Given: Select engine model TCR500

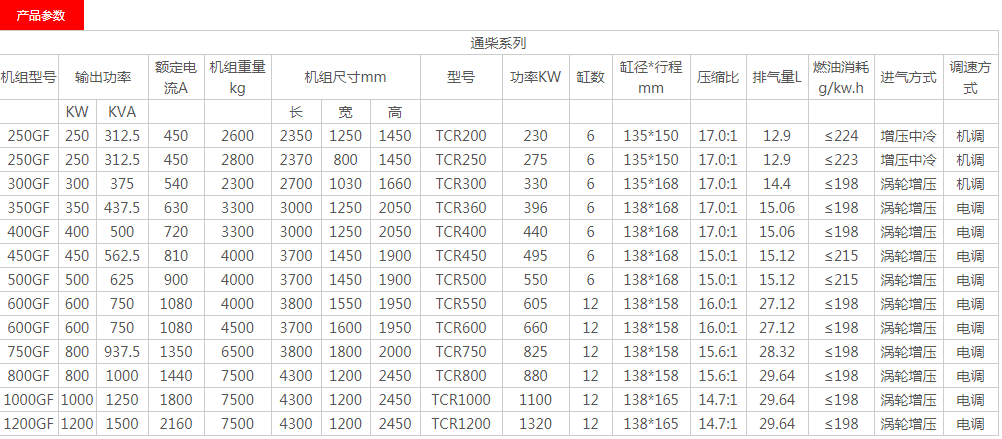Looking at the screenshot, I should [x=461, y=280].
